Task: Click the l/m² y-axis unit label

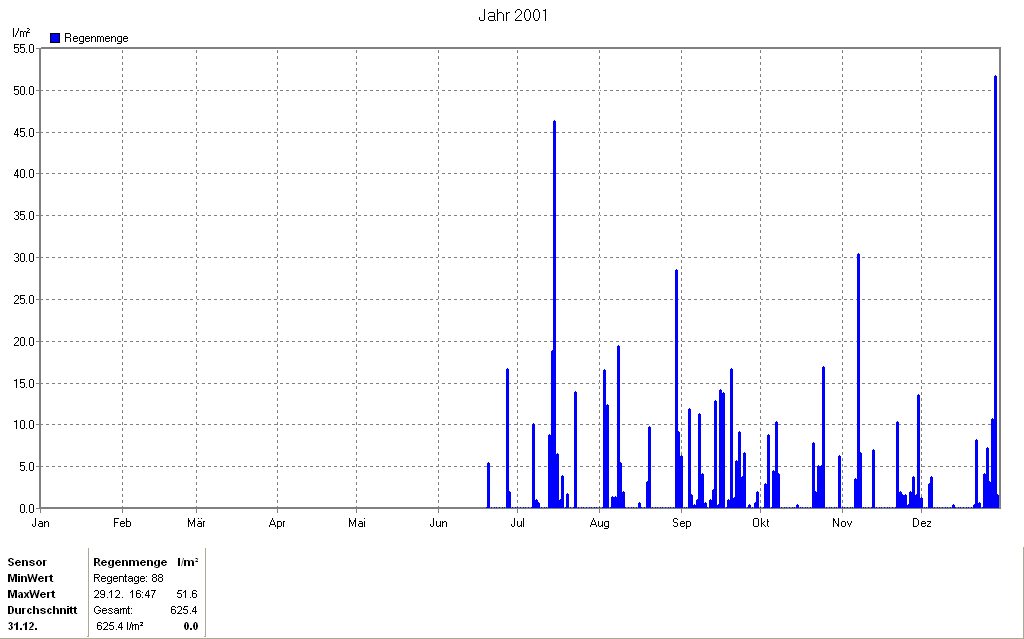Action: pyautogui.click(x=22, y=33)
